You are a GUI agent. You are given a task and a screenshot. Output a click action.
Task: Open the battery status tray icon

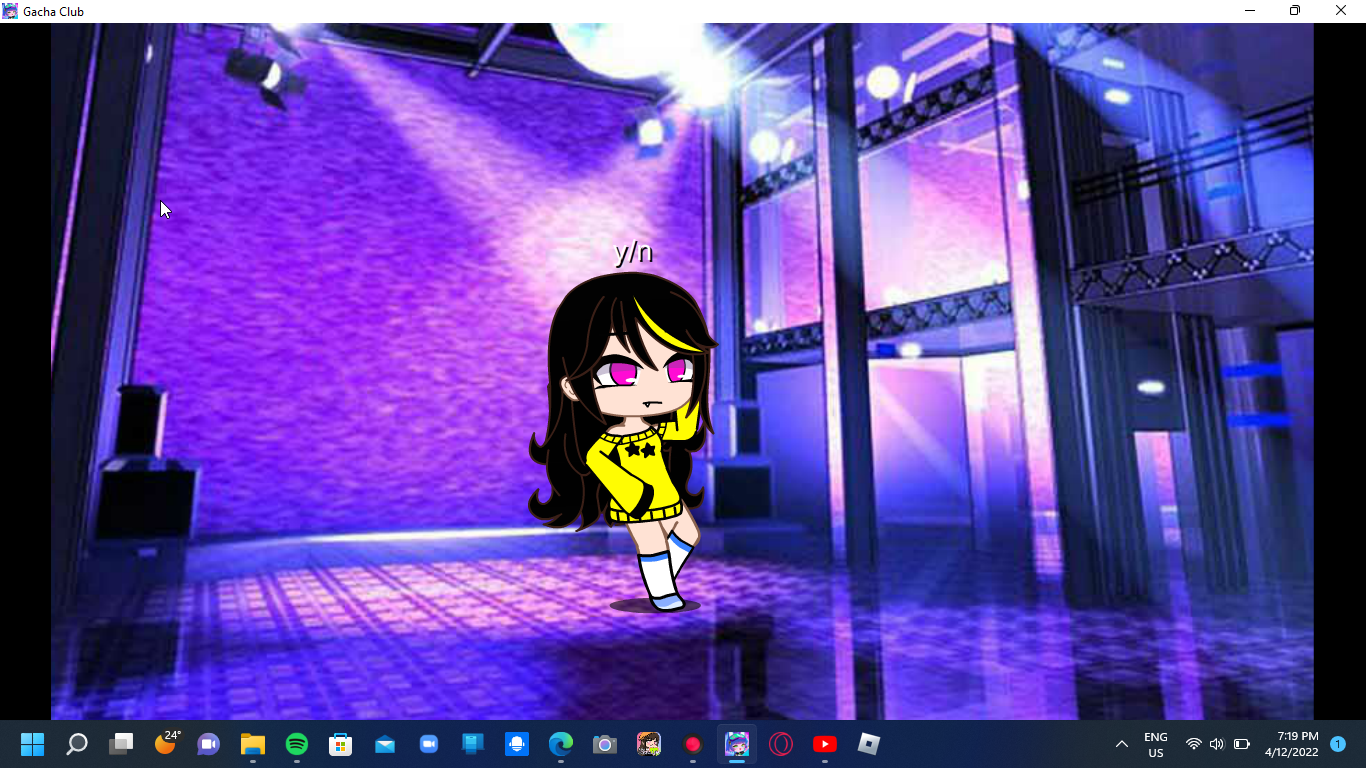click(1242, 744)
